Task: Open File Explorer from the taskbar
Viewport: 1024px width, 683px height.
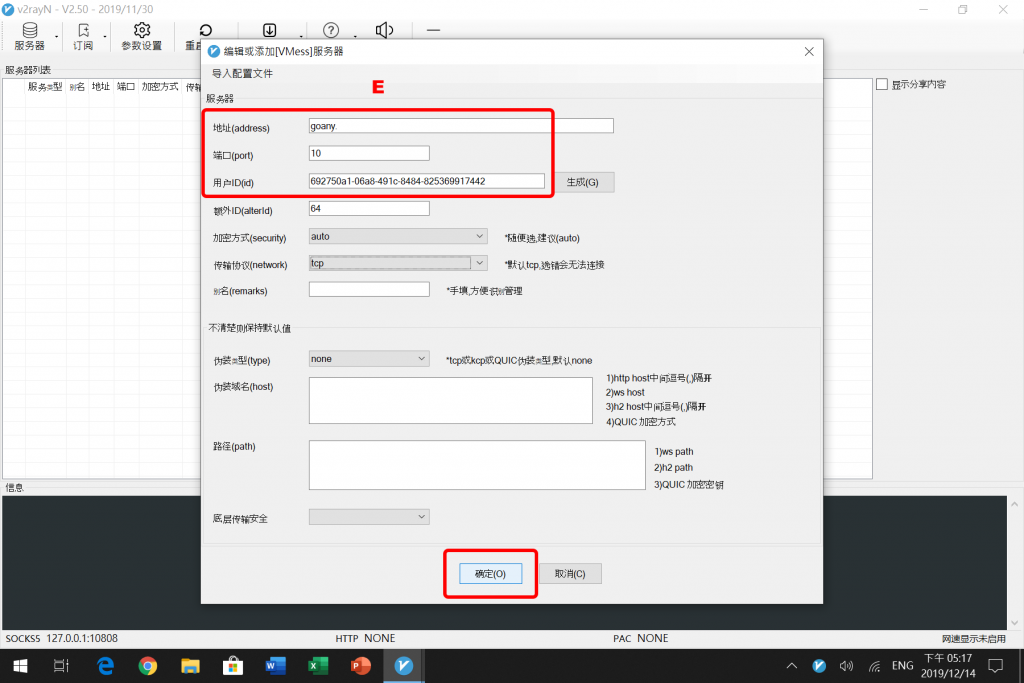Action: tap(190, 666)
